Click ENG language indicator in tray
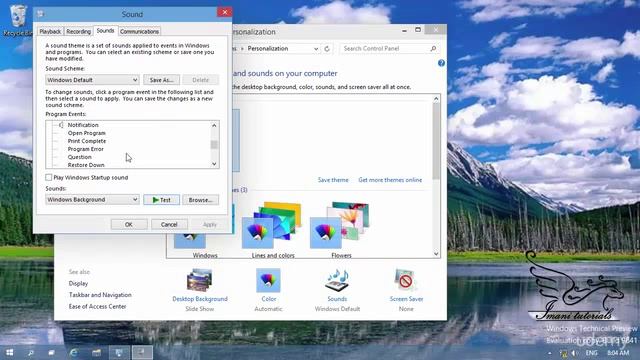The width and height of the screenshot is (640, 360). (x=591, y=353)
